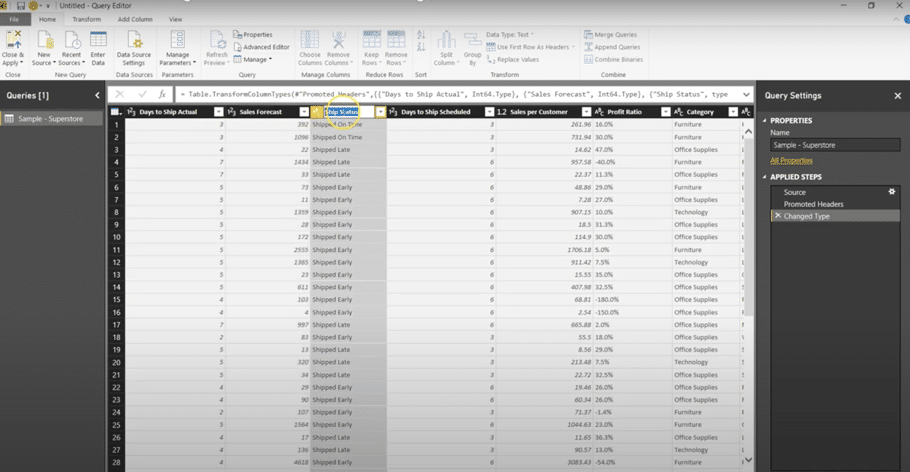Select the Source applied step
The width and height of the screenshot is (910, 472).
pos(835,192)
